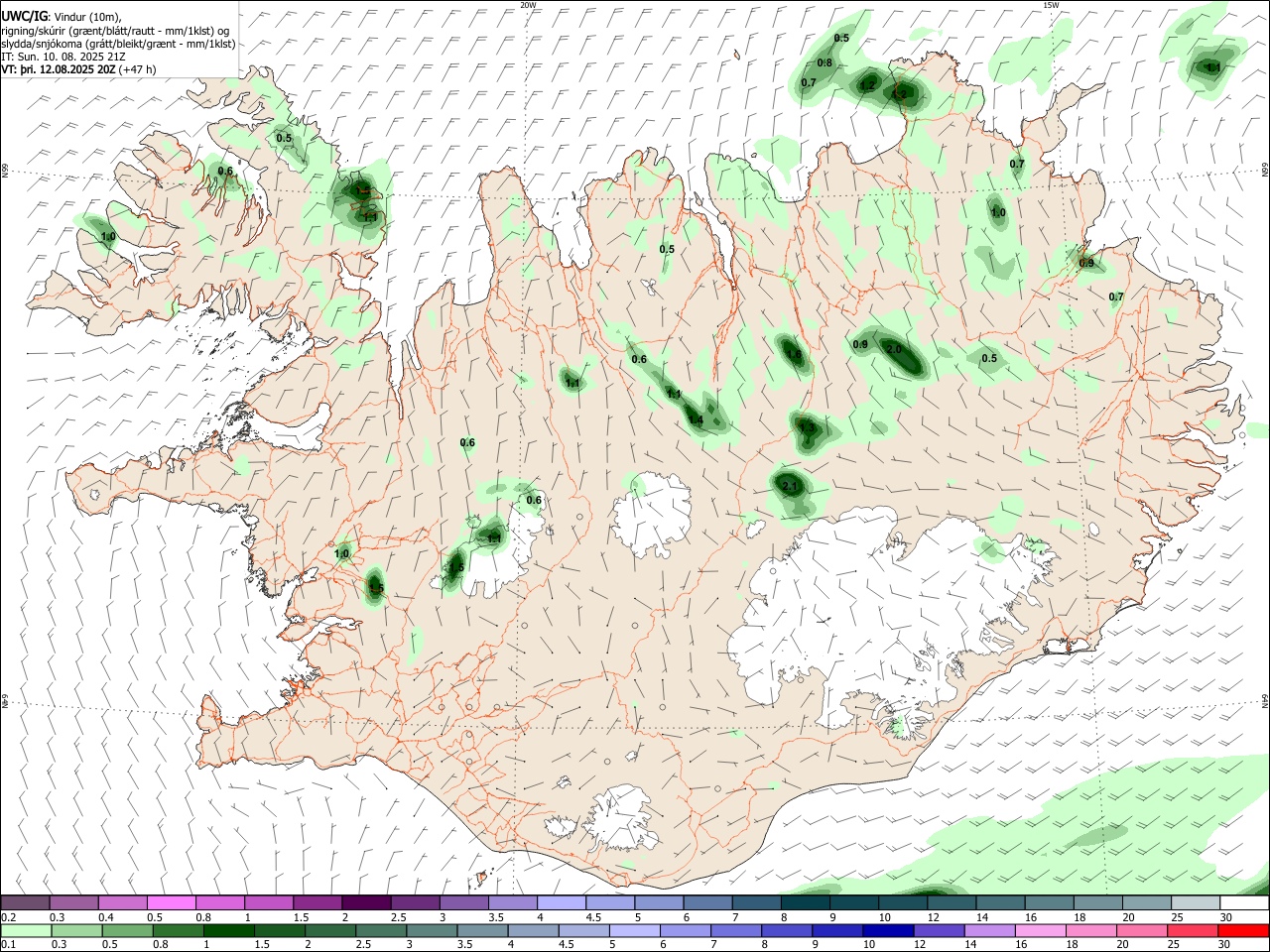Click the 0.1 legend value

pos(8,946)
